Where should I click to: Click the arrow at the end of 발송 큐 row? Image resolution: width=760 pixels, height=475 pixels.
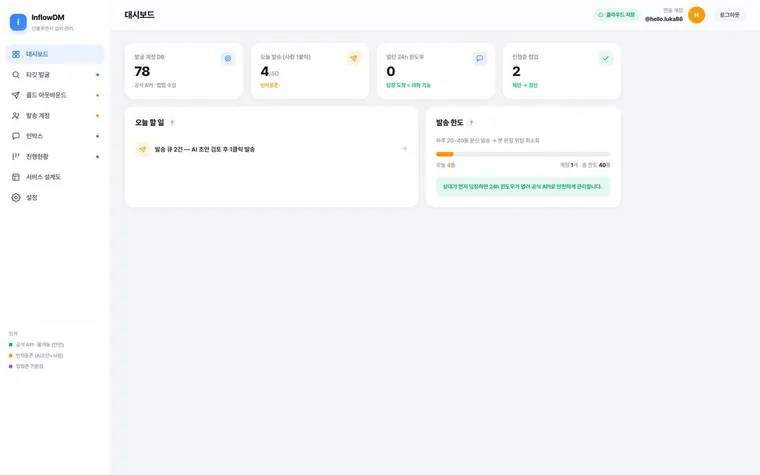[x=404, y=149]
